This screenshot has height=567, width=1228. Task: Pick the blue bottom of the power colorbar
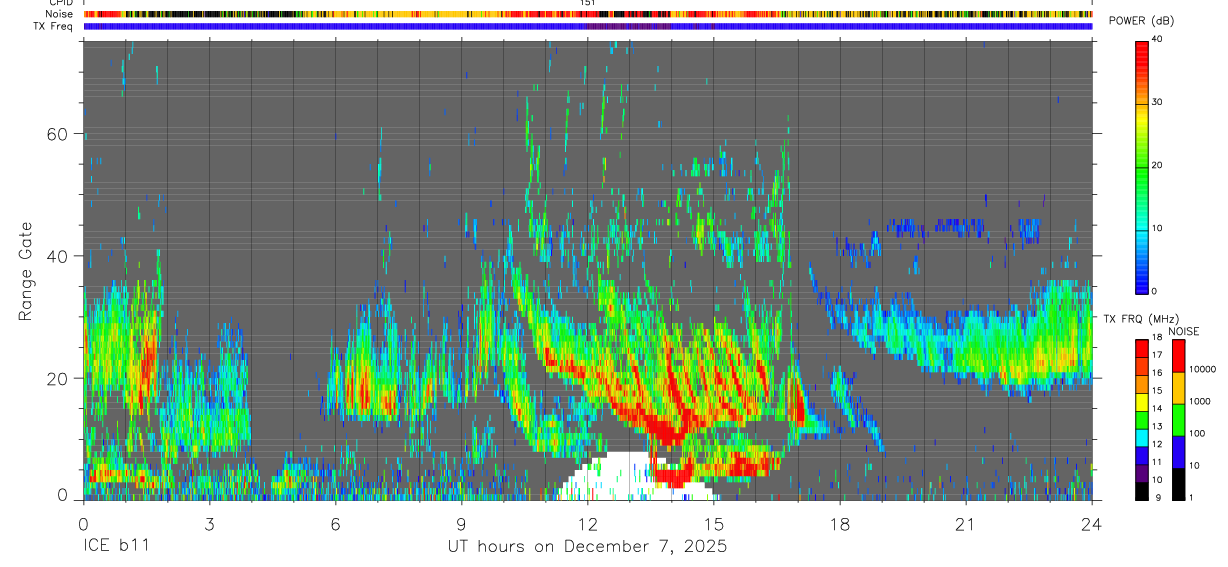[1141, 280]
